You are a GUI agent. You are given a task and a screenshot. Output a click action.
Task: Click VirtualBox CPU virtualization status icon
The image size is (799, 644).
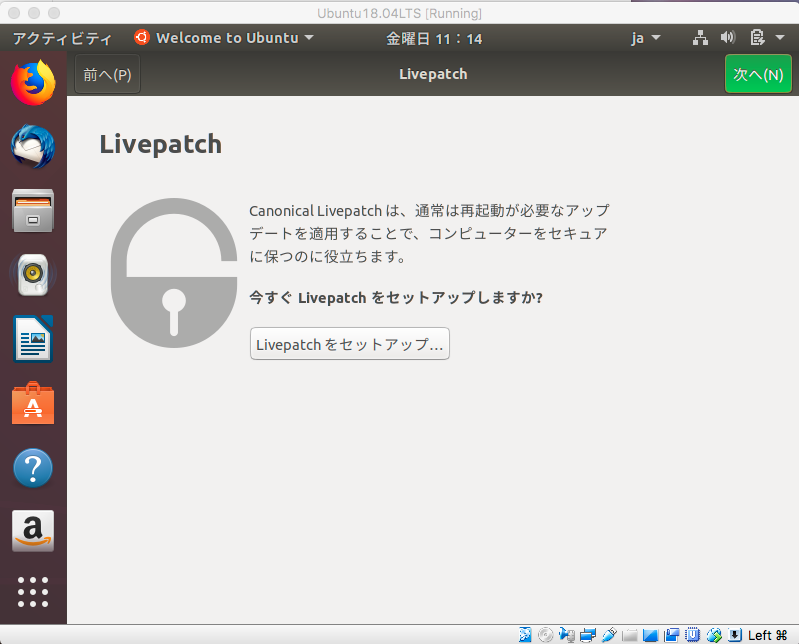coord(693,635)
